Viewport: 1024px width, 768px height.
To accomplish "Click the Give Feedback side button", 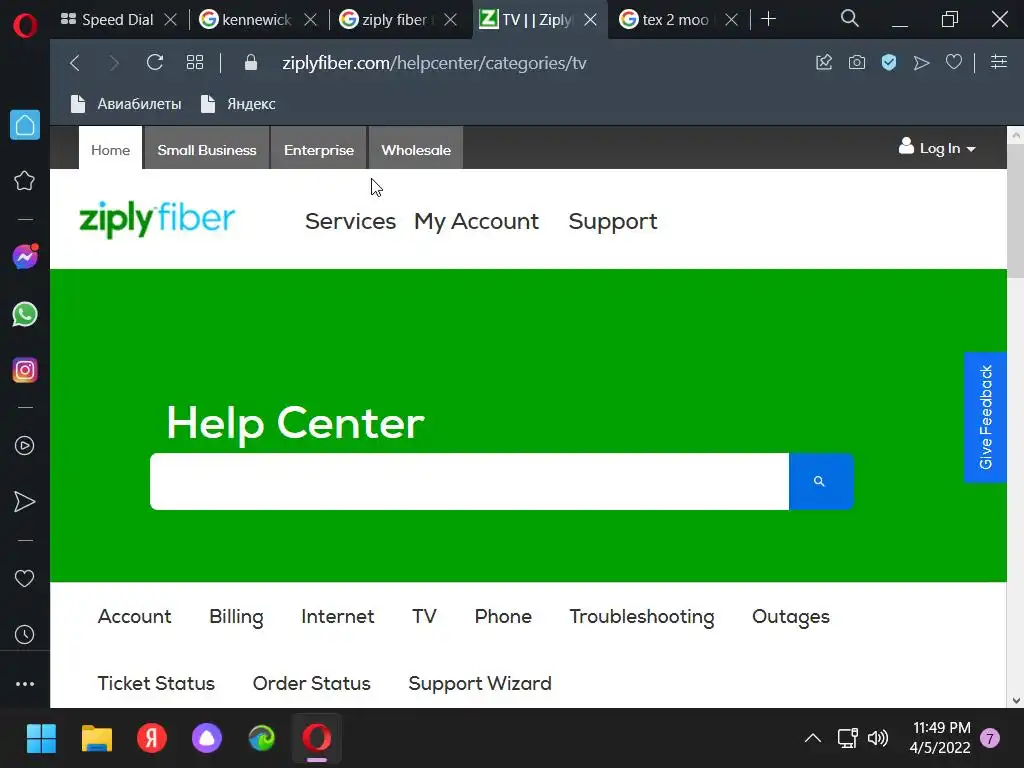I will [985, 417].
